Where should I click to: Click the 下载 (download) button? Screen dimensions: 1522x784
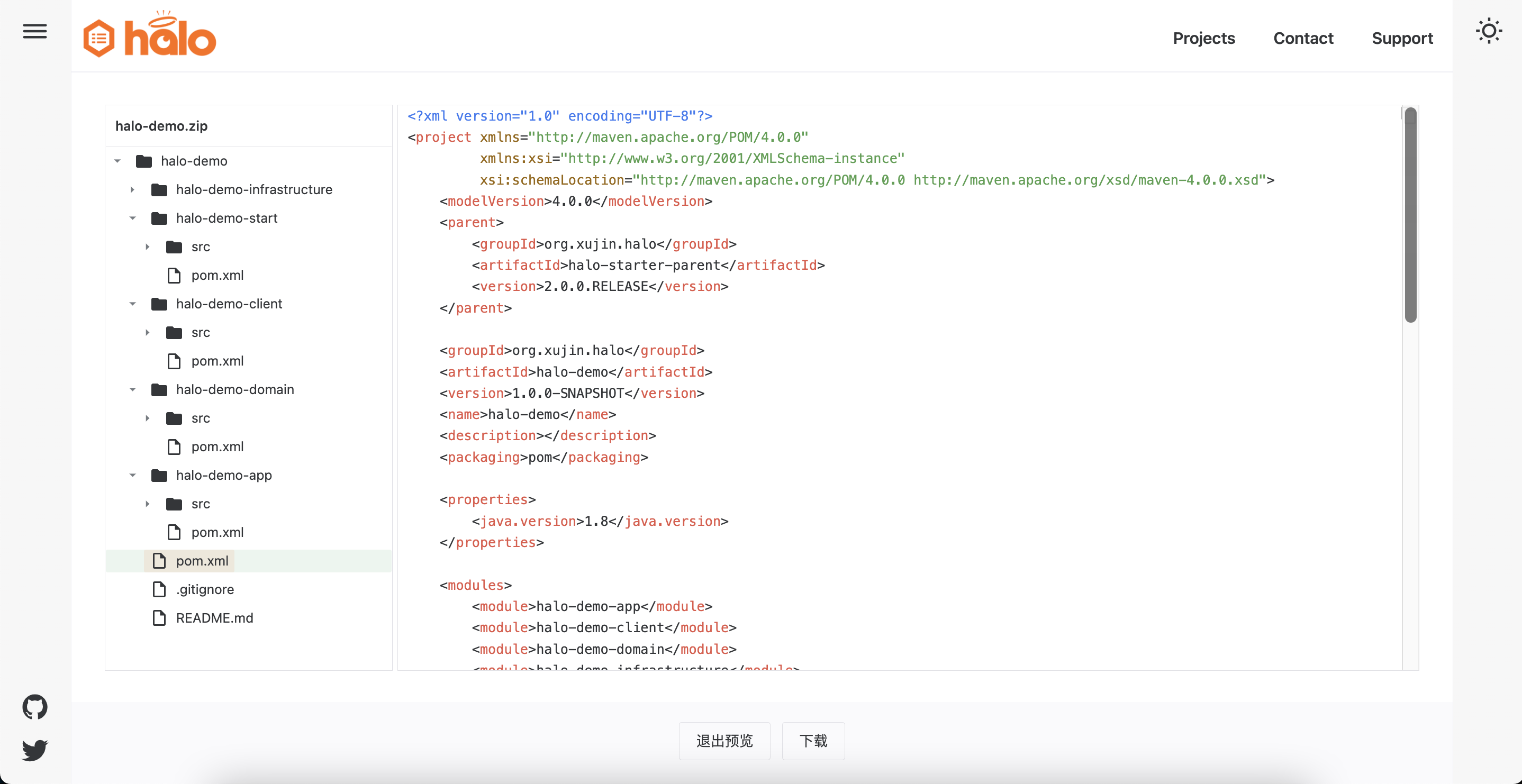pyautogui.click(x=813, y=741)
